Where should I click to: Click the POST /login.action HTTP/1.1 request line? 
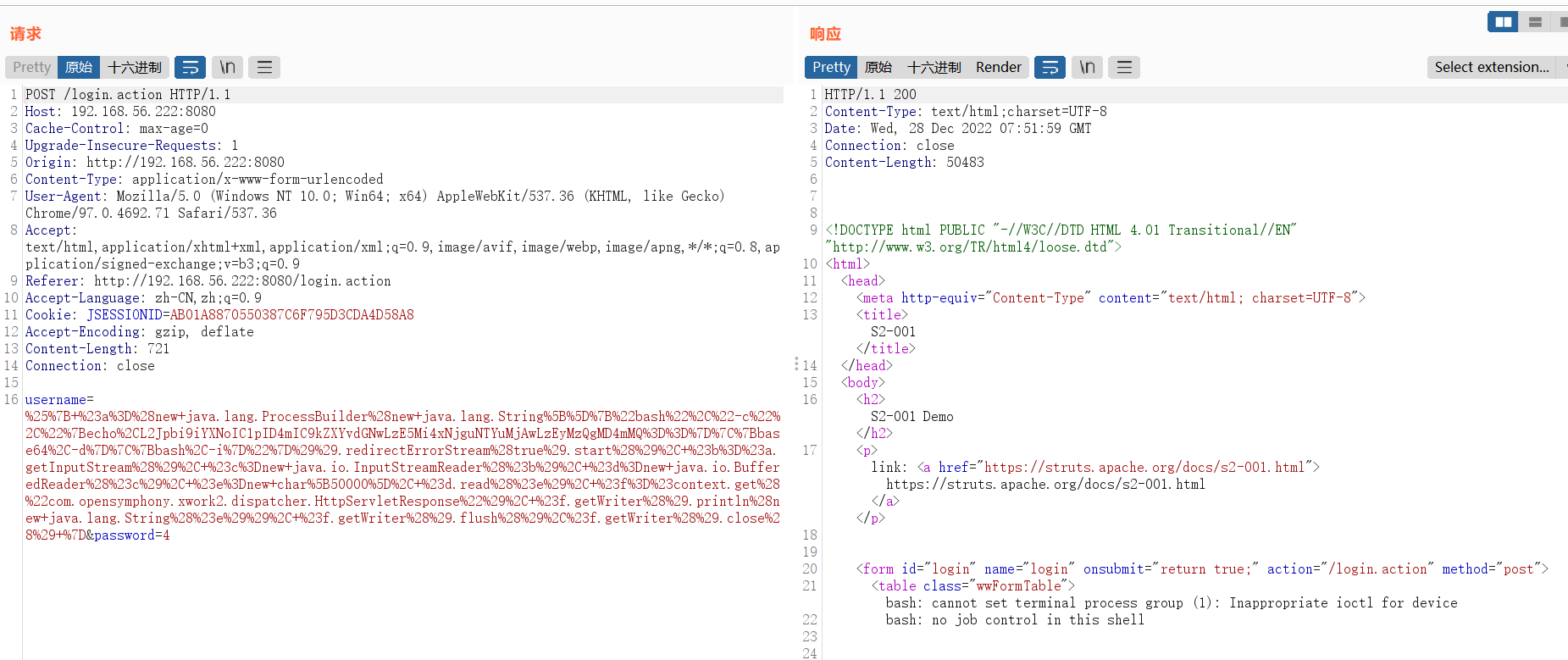coord(128,95)
